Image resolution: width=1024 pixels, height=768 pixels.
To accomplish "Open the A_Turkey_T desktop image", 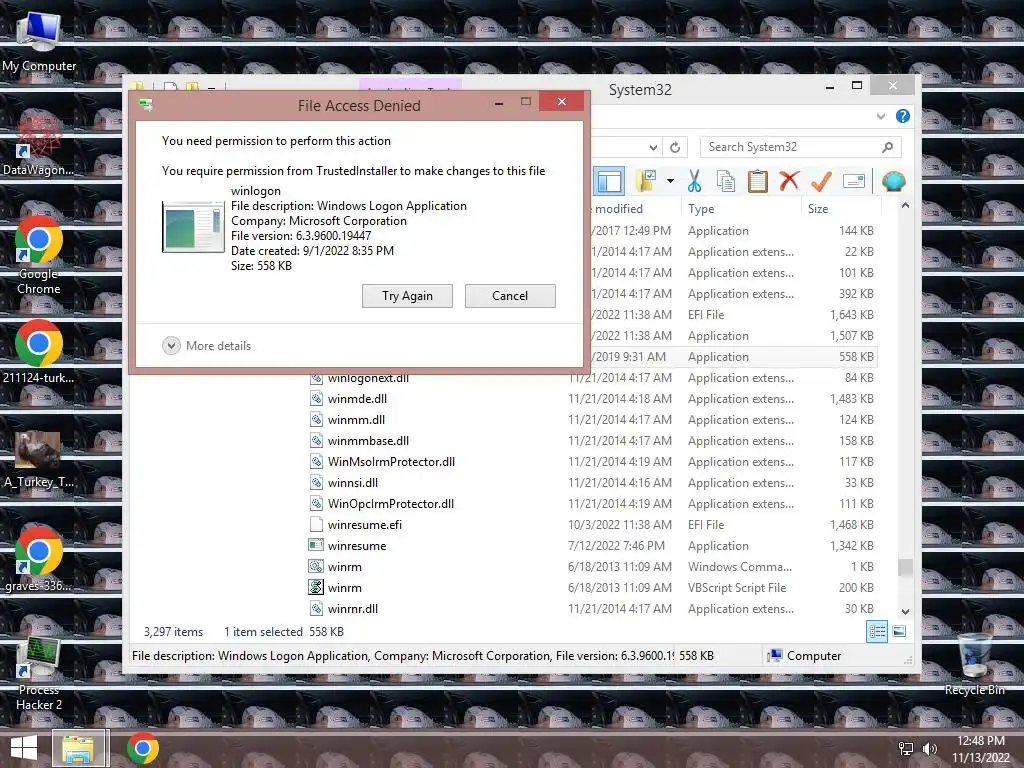I will click(39, 460).
